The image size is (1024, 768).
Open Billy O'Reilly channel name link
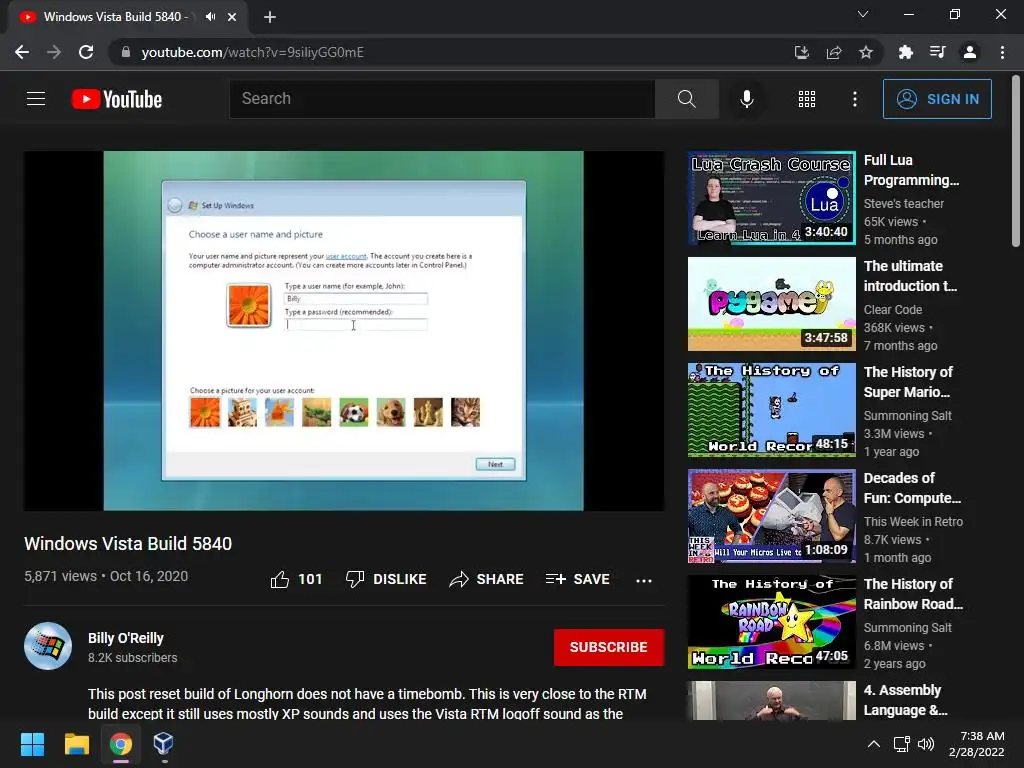tap(125, 638)
